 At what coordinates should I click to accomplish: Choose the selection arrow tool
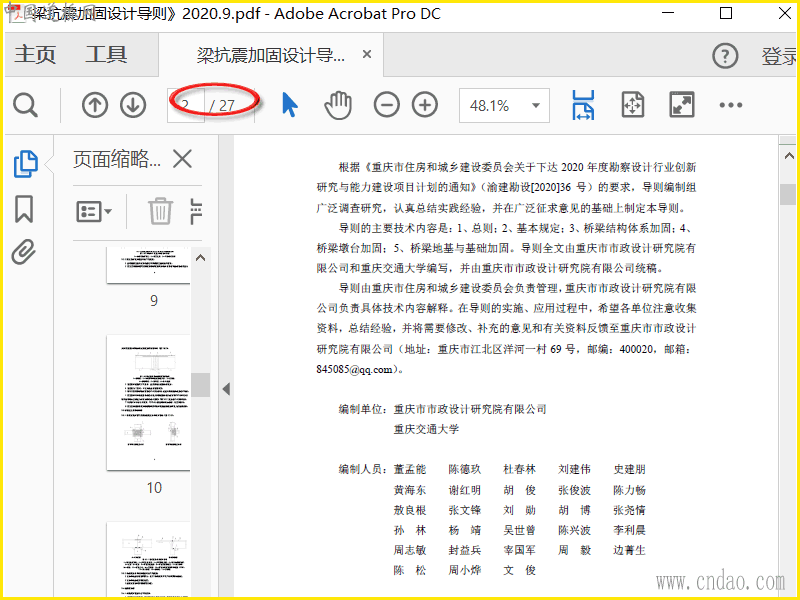pos(290,105)
